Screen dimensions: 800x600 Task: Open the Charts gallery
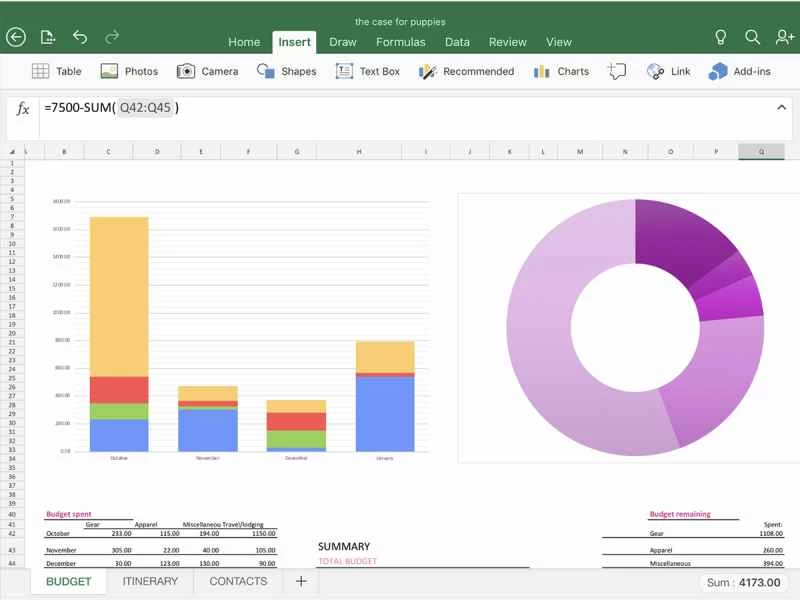tap(560, 71)
